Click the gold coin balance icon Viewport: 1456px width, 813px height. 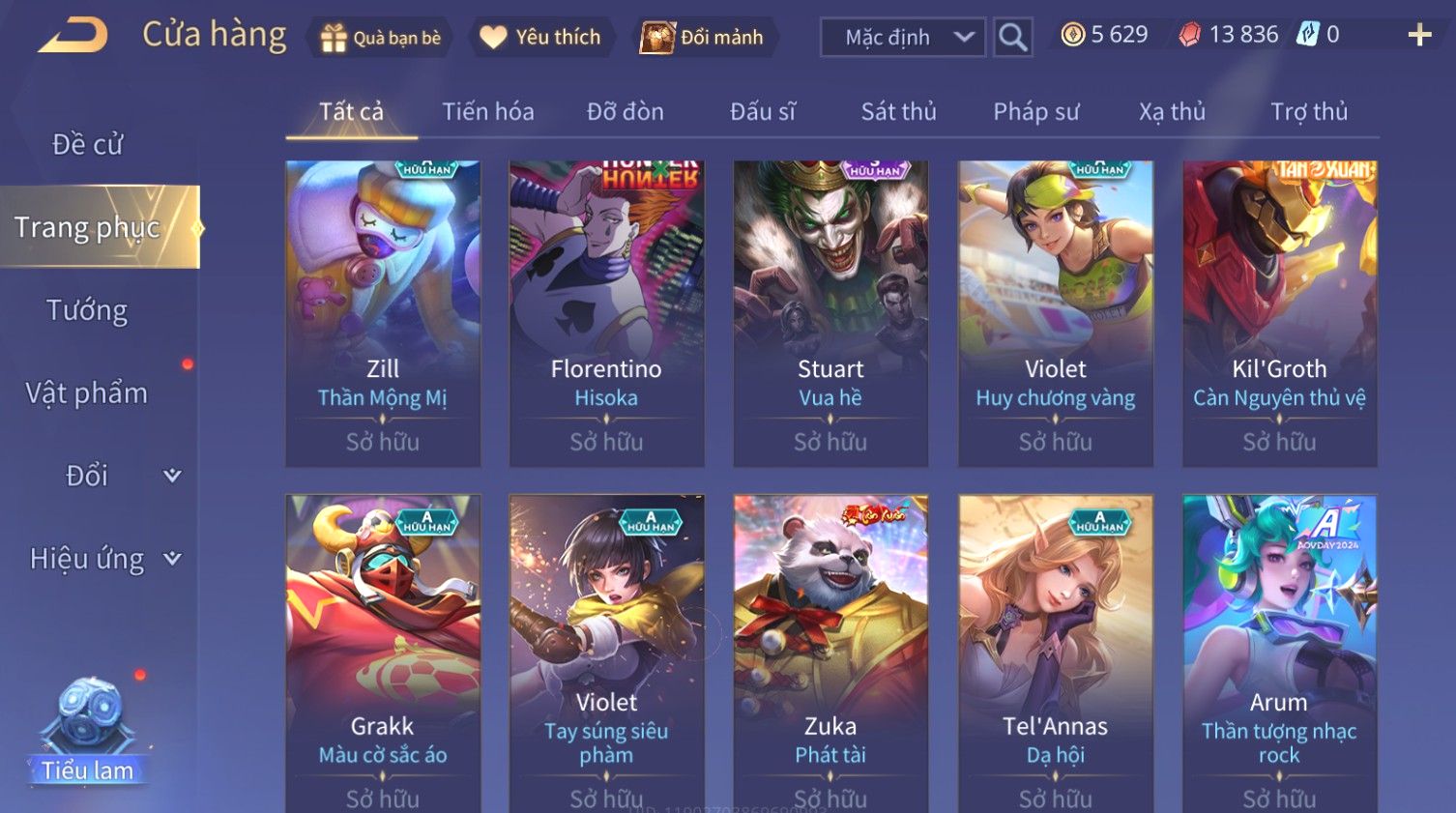1072,35
